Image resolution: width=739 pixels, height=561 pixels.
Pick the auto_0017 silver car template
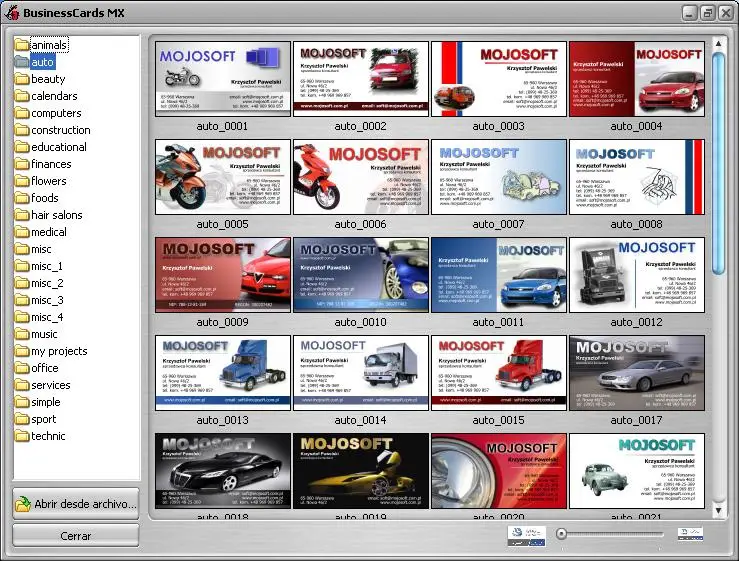pyautogui.click(x=637, y=373)
